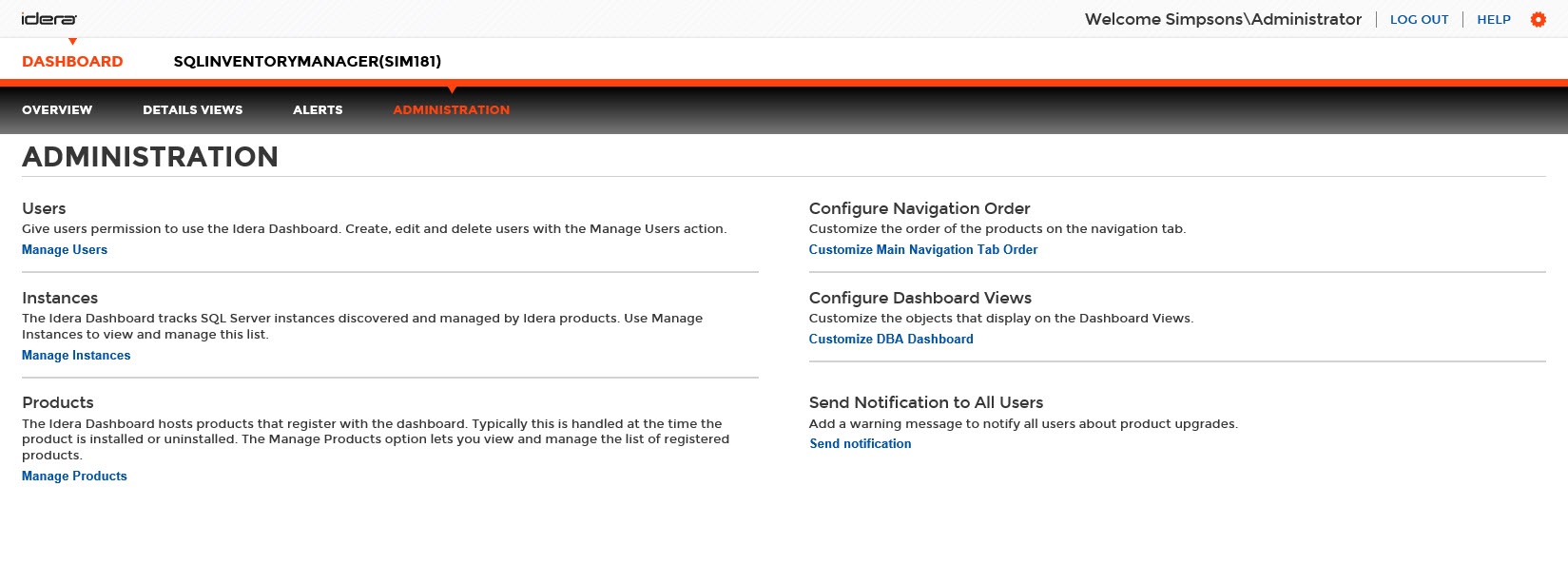The image size is (1568, 584).
Task: Click Manage Products link
Action: point(74,477)
